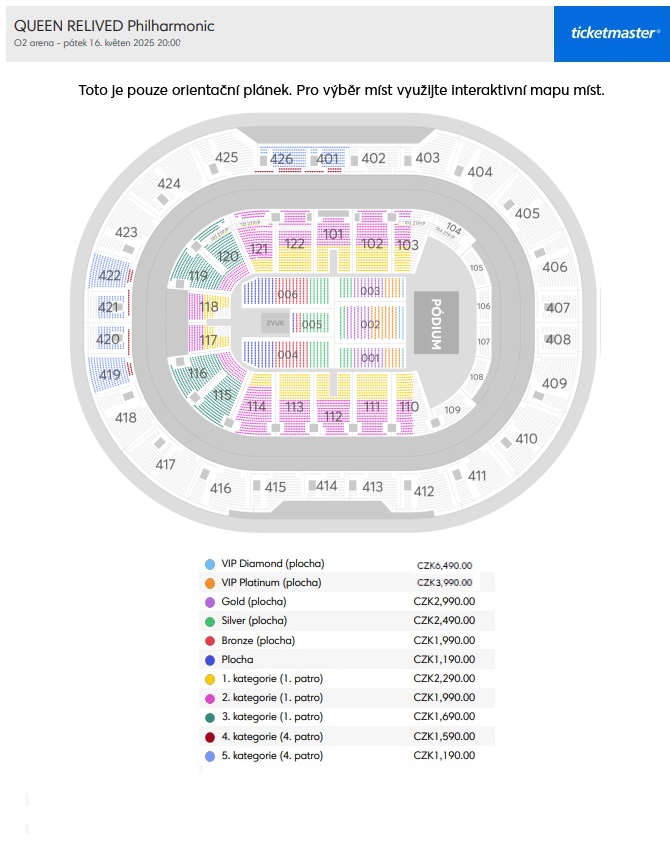
Task: Click the QUEEN RELIVED Philharmonic title
Action: 114,26
